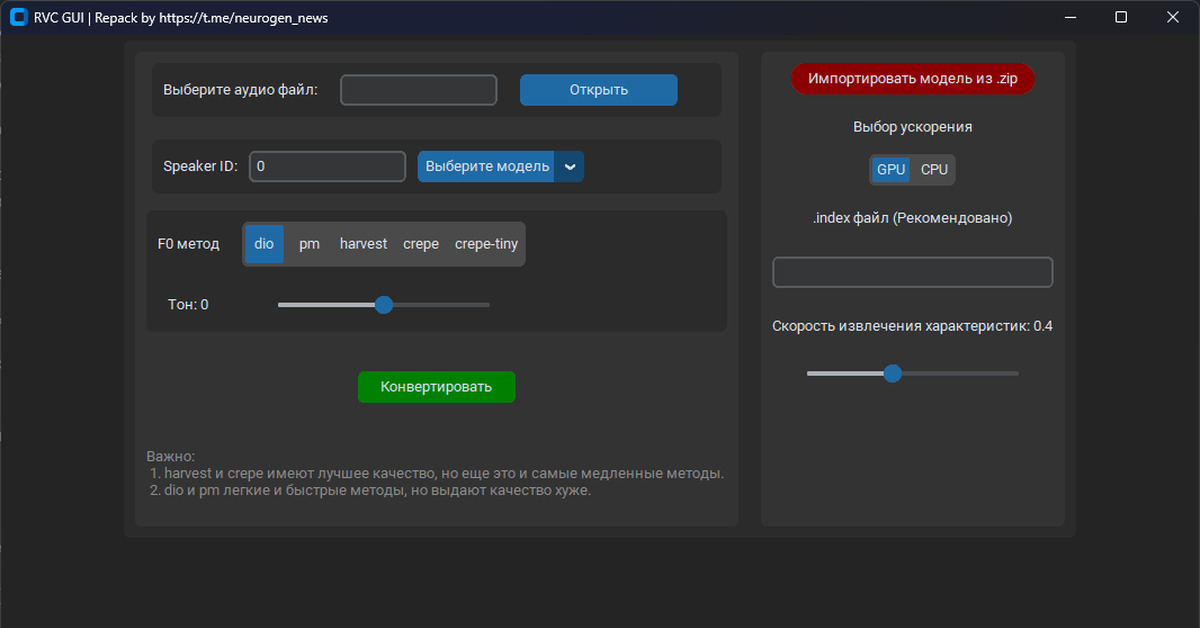Image resolution: width=1200 pixels, height=628 pixels.
Task: Click the chevron arrow next to Выберите модель
Action: point(569,167)
